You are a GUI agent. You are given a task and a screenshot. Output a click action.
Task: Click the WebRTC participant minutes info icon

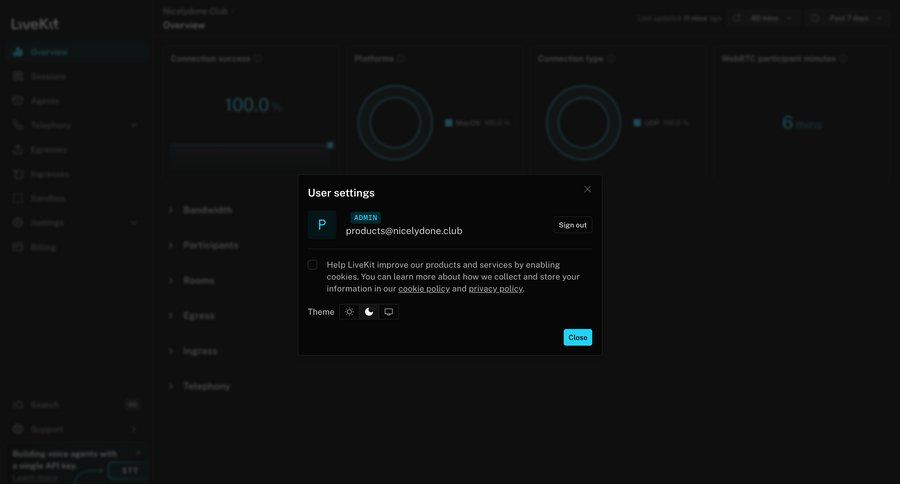843,59
